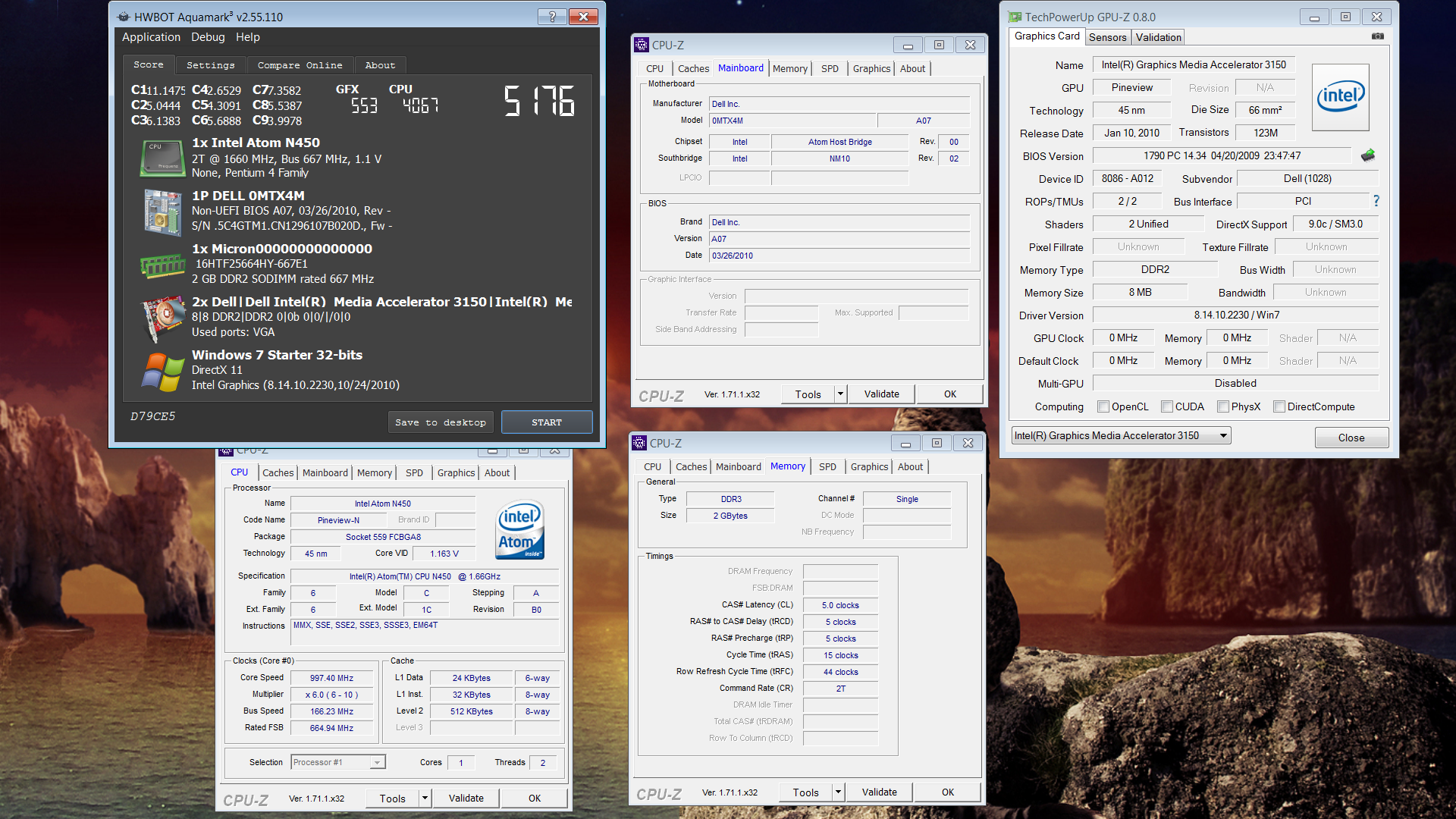
Task: Click the motherboard icon beside DELL 0MTX4M
Action: click(x=162, y=212)
